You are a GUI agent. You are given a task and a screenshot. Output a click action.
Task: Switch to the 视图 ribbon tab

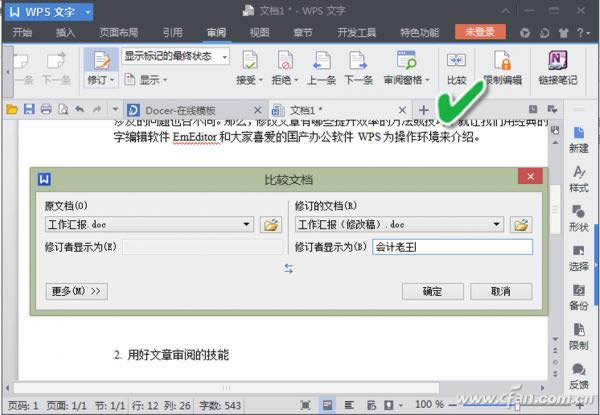[x=259, y=31]
